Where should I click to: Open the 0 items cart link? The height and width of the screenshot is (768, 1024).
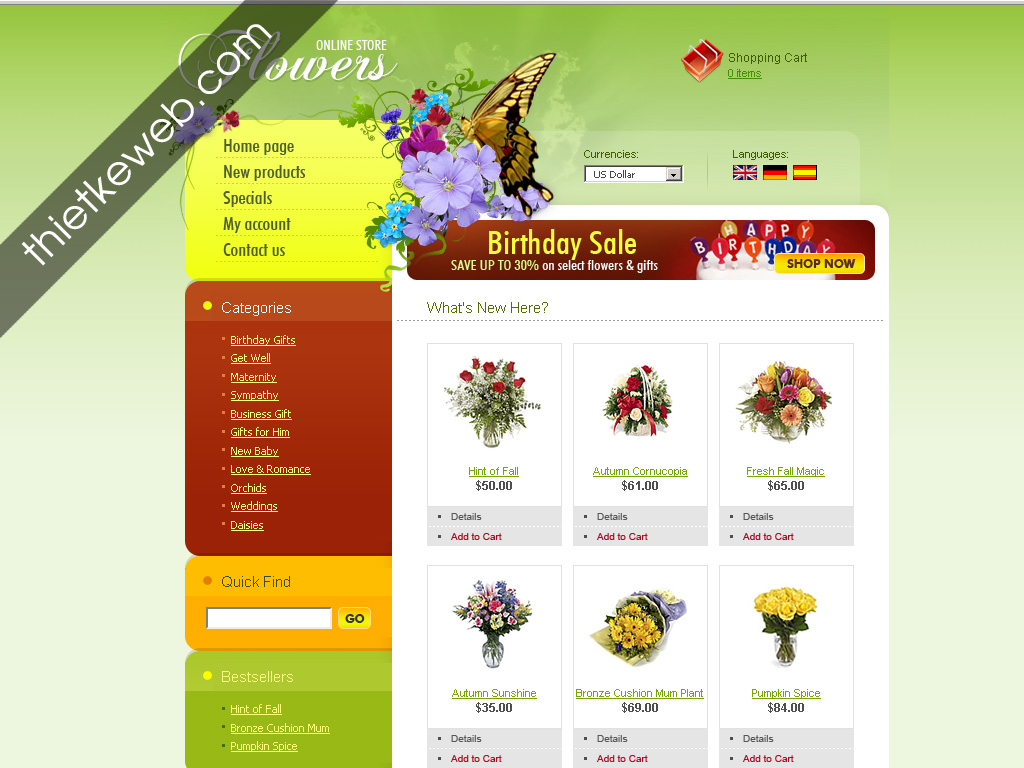(x=744, y=73)
